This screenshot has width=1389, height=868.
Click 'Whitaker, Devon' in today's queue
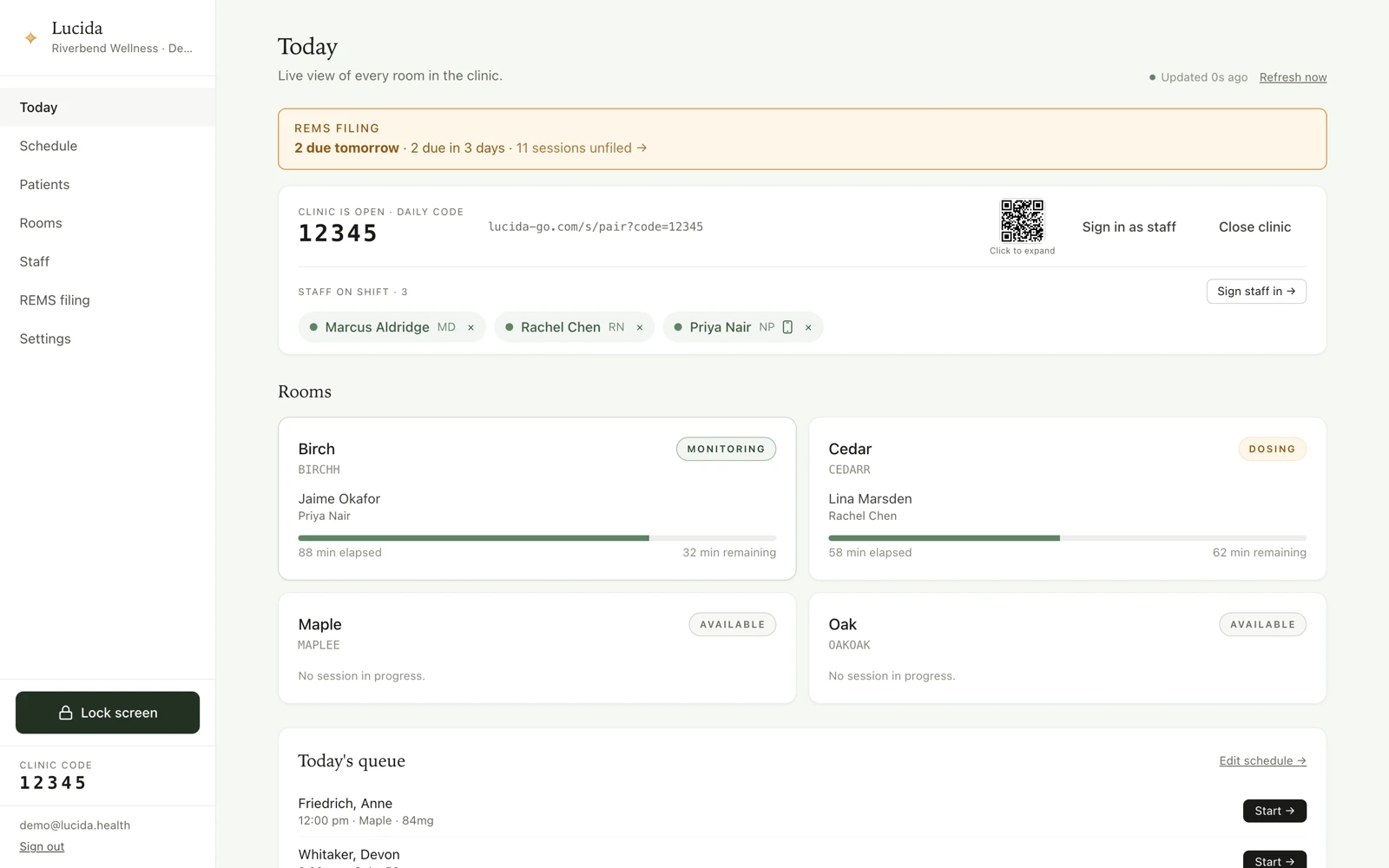[348, 854]
